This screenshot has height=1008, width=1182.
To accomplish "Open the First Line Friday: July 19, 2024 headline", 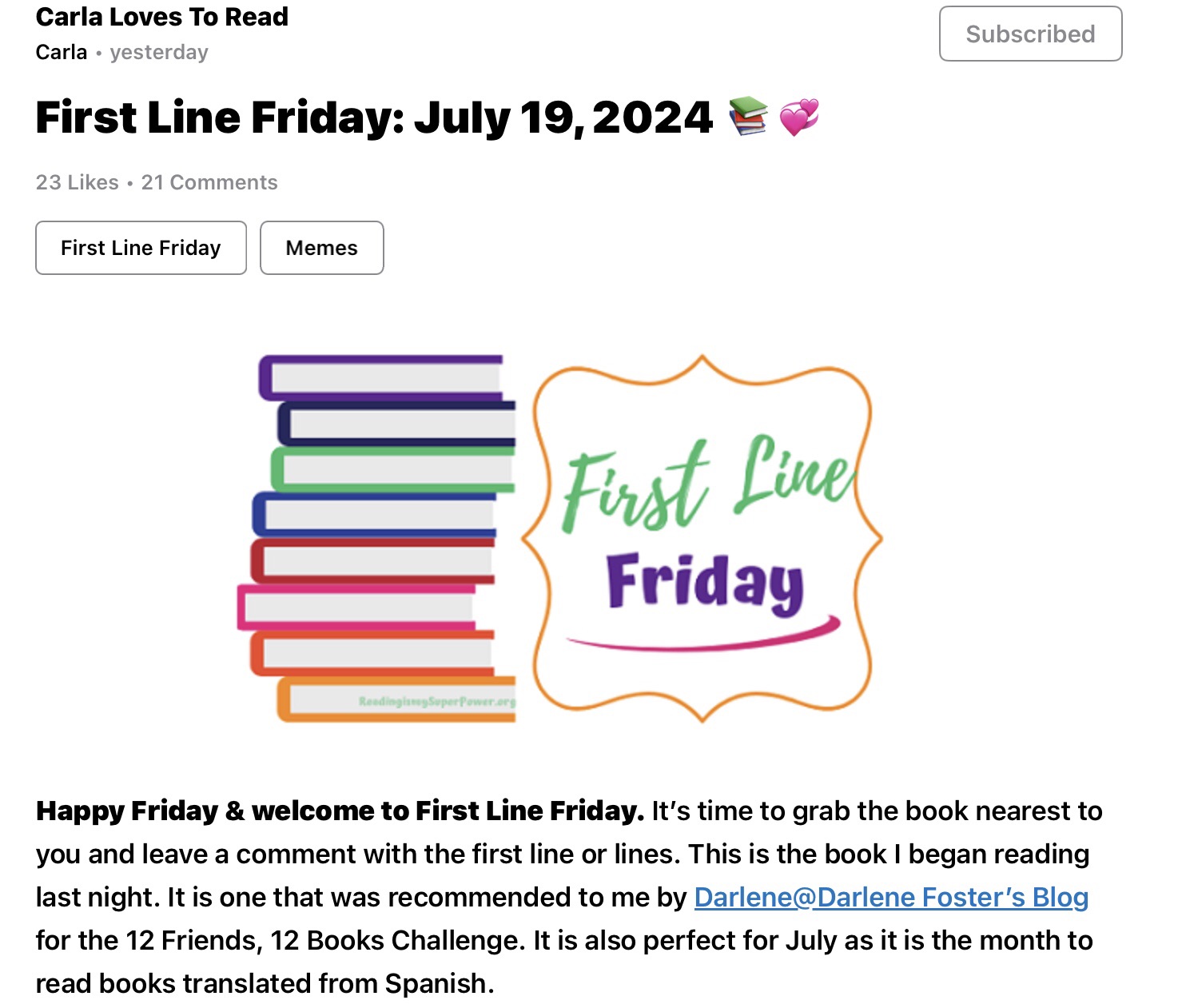I will 374,118.
